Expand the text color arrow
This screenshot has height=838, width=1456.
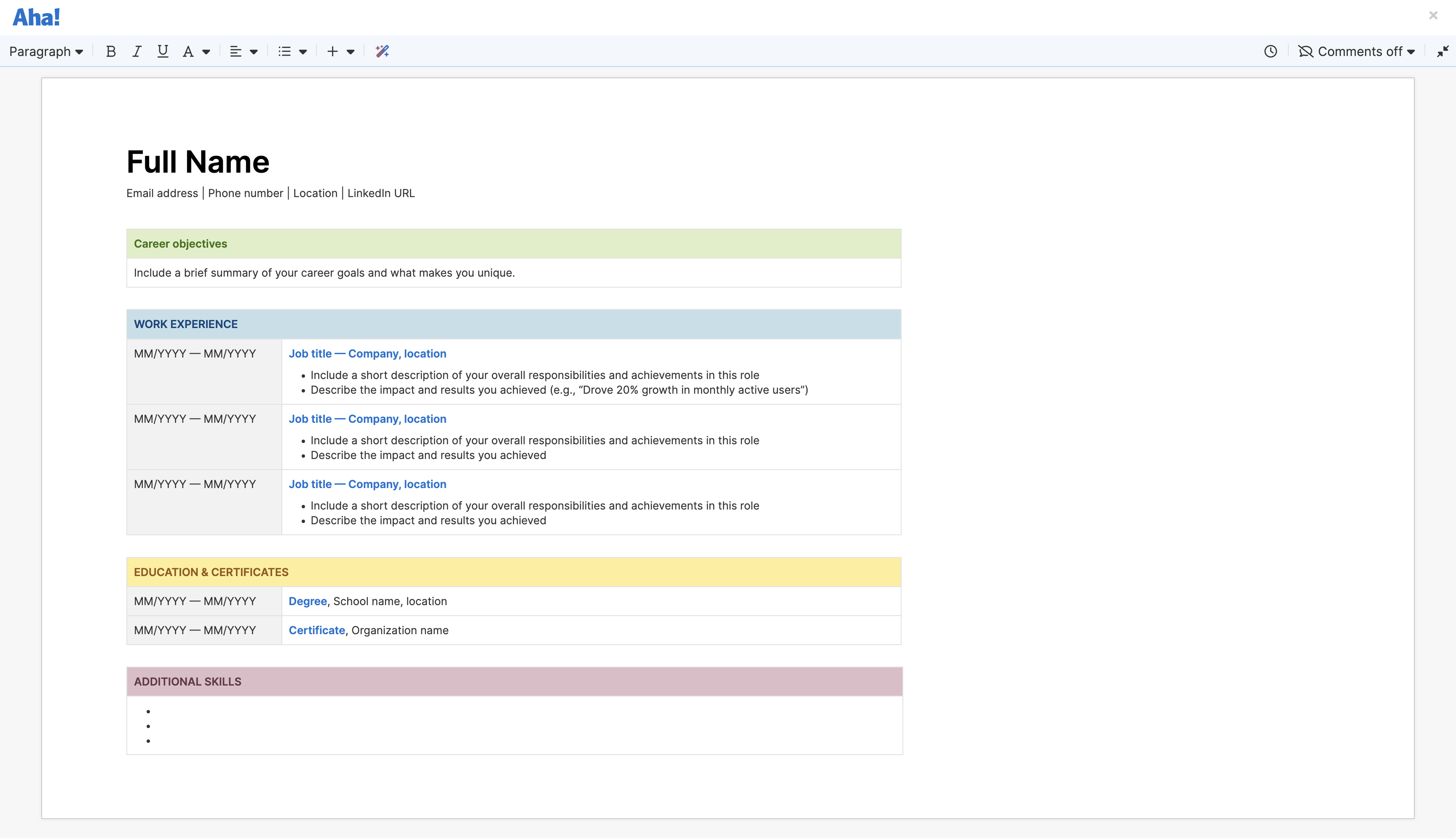point(206,52)
